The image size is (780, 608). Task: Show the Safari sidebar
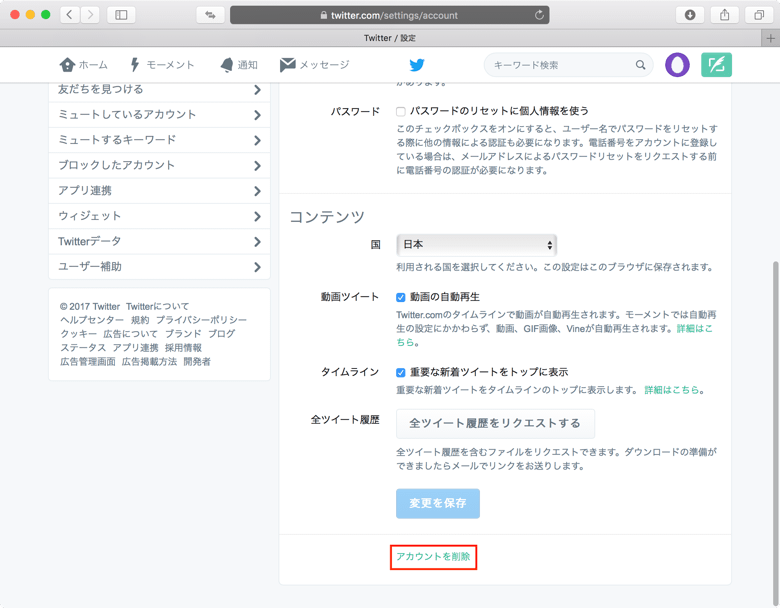click(x=121, y=15)
